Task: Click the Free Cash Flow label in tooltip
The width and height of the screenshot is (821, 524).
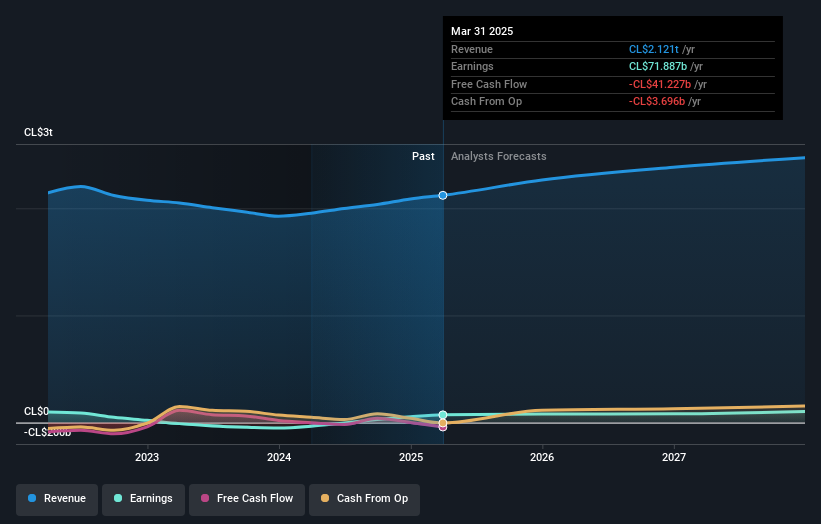Action: click(x=489, y=84)
